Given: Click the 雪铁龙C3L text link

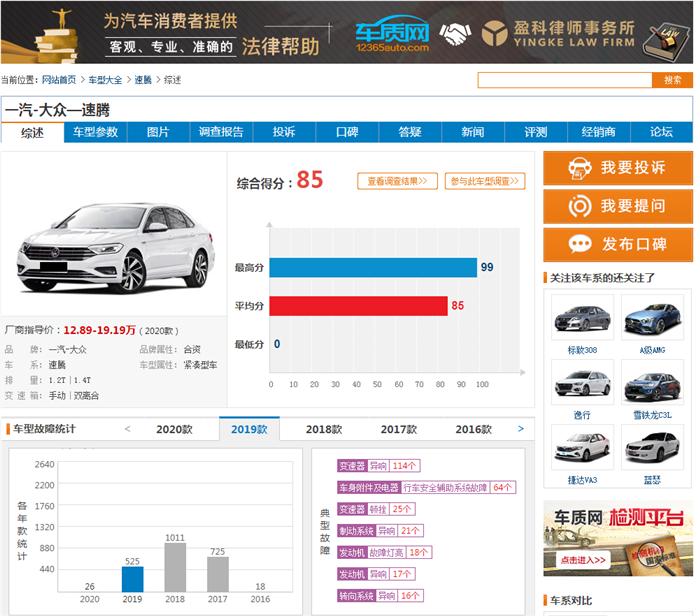Looking at the screenshot, I should (x=652, y=416).
